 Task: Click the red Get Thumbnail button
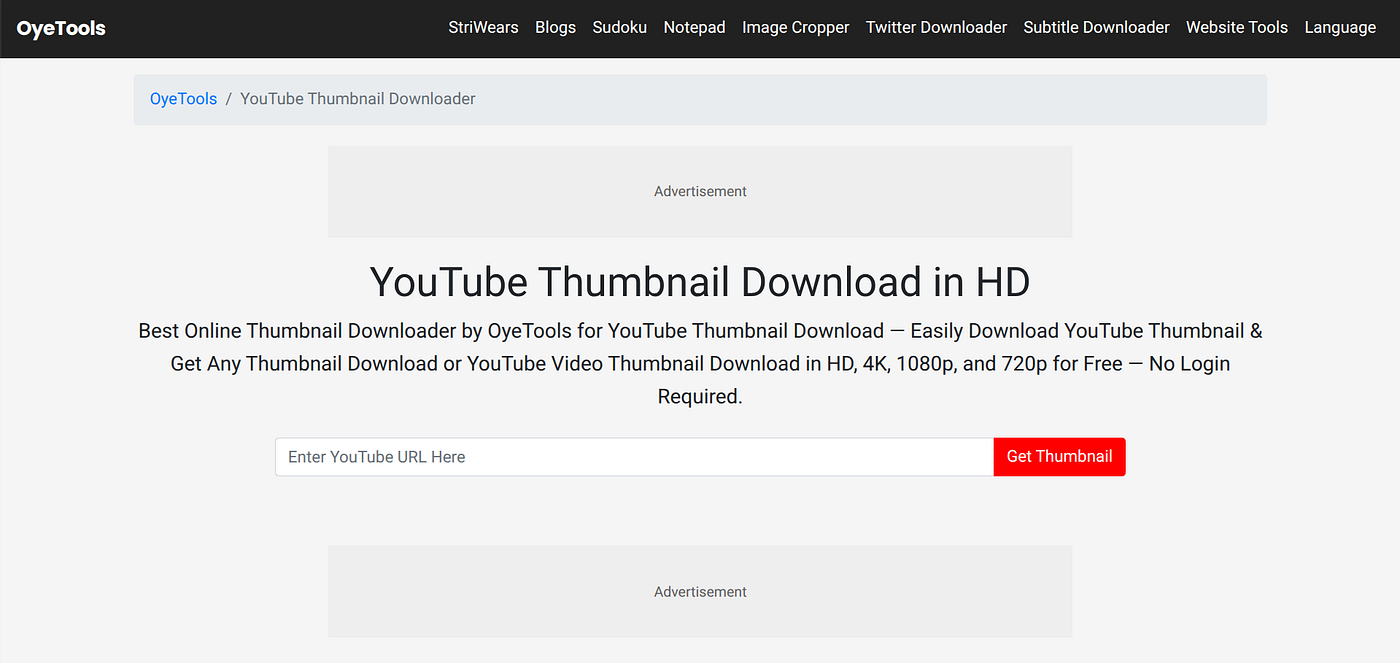point(1059,457)
